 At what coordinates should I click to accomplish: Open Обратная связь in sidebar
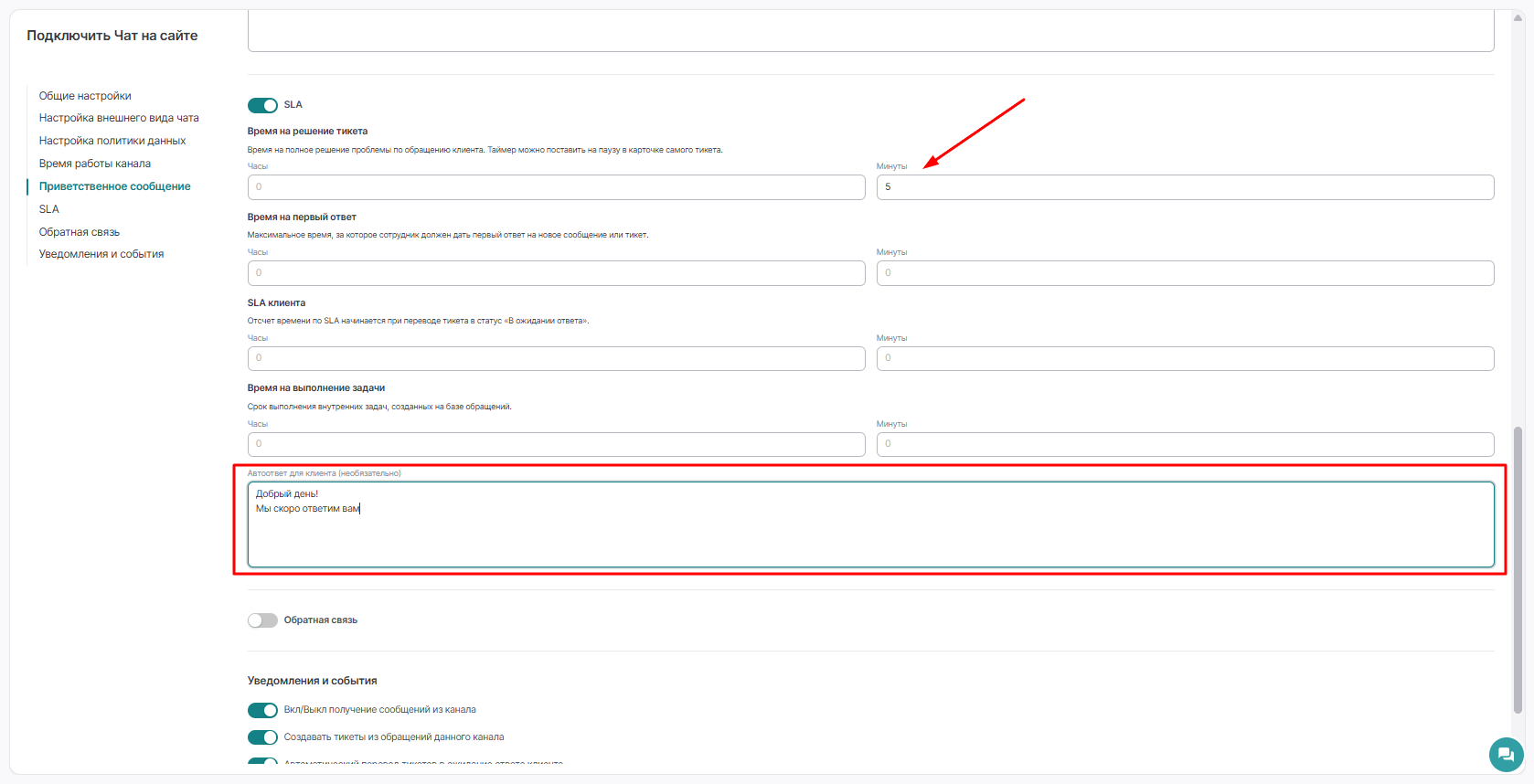80,232
